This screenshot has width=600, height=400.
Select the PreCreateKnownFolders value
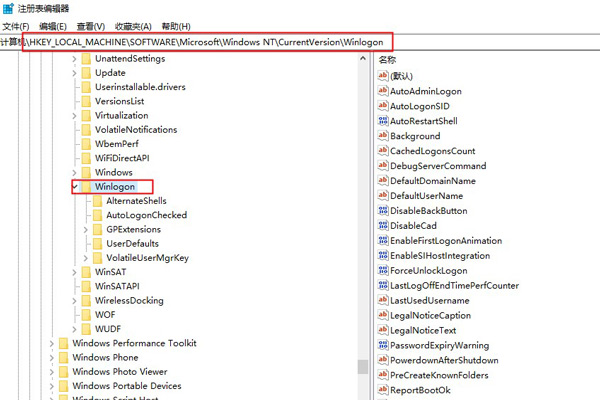pyautogui.click(x=439, y=375)
